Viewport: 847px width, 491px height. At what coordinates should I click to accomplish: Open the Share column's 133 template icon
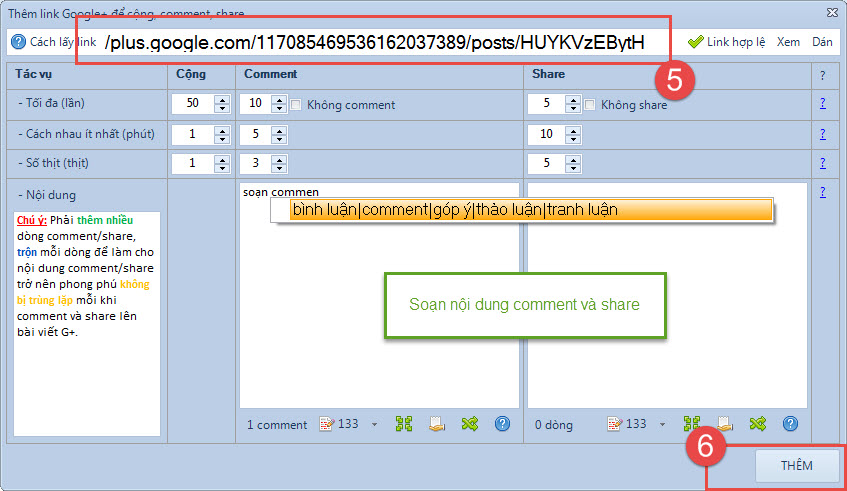615,424
